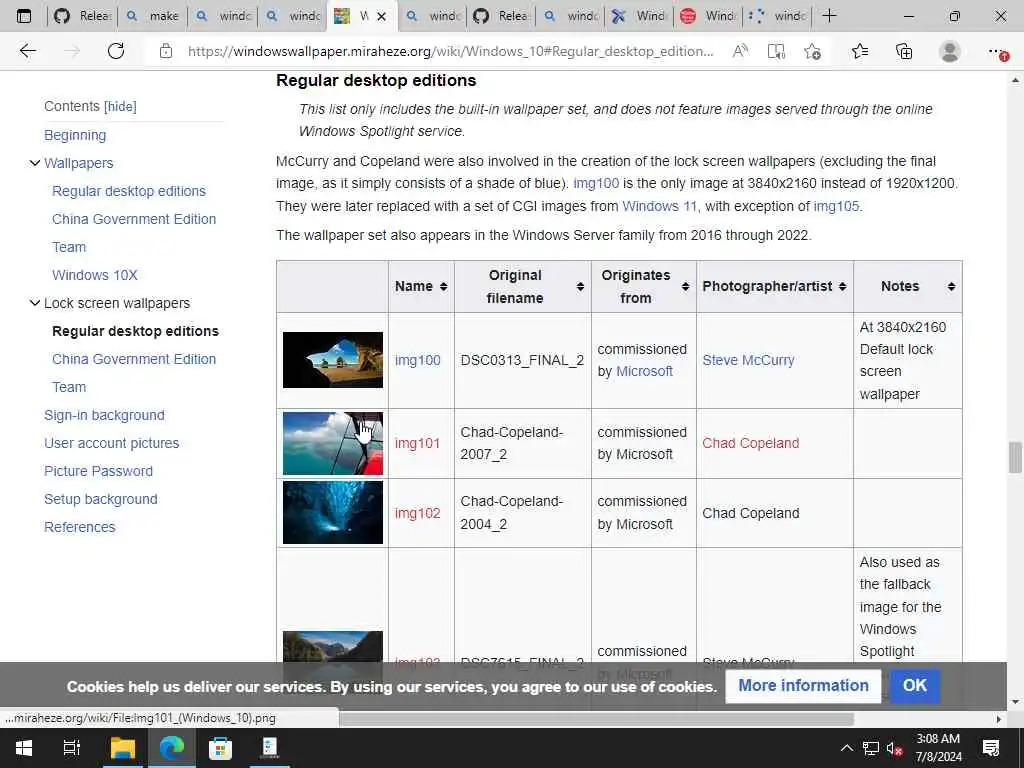The image size is (1024, 768).
Task: Open tab actions menu icon
Action: (24, 16)
